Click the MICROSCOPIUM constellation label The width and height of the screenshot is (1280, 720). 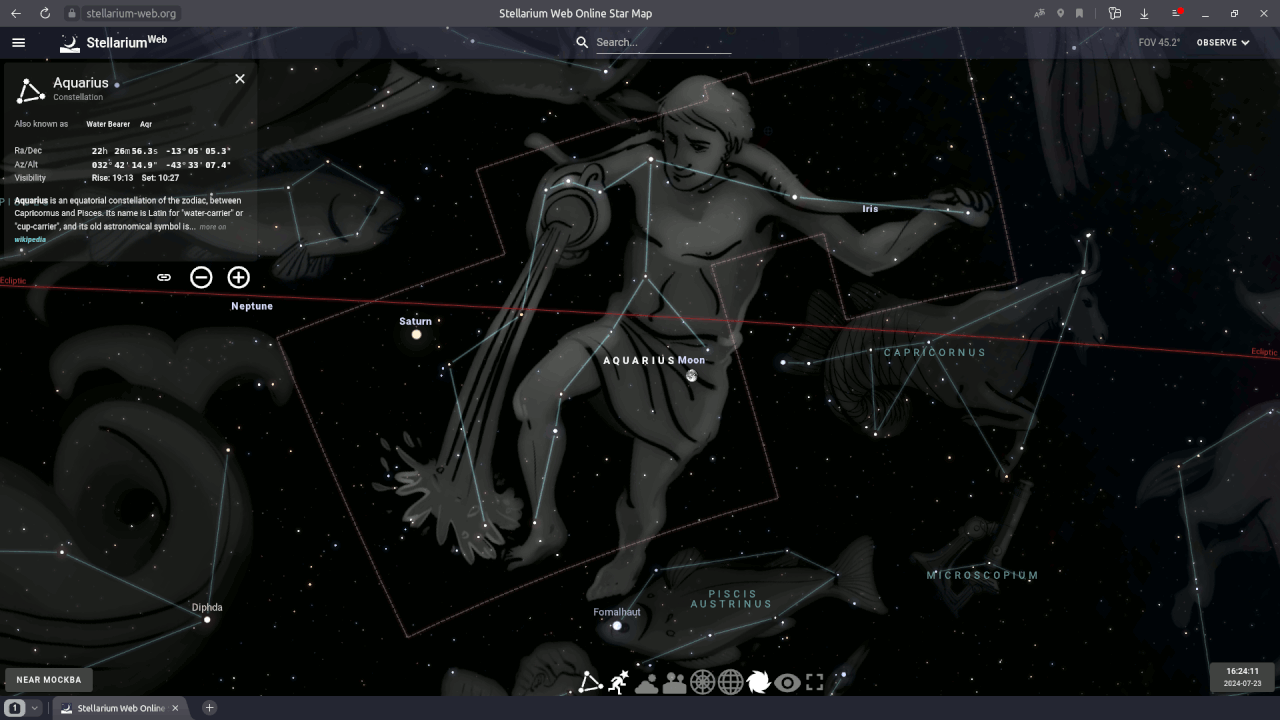(982, 575)
